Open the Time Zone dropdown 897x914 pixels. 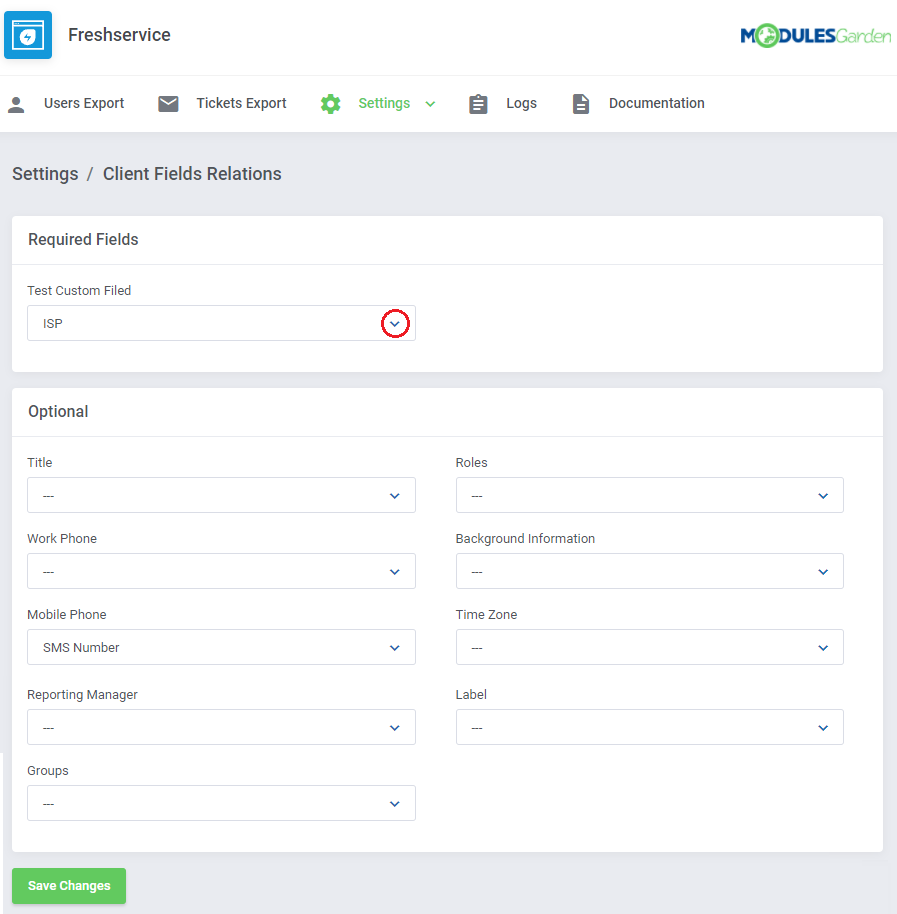coord(650,647)
